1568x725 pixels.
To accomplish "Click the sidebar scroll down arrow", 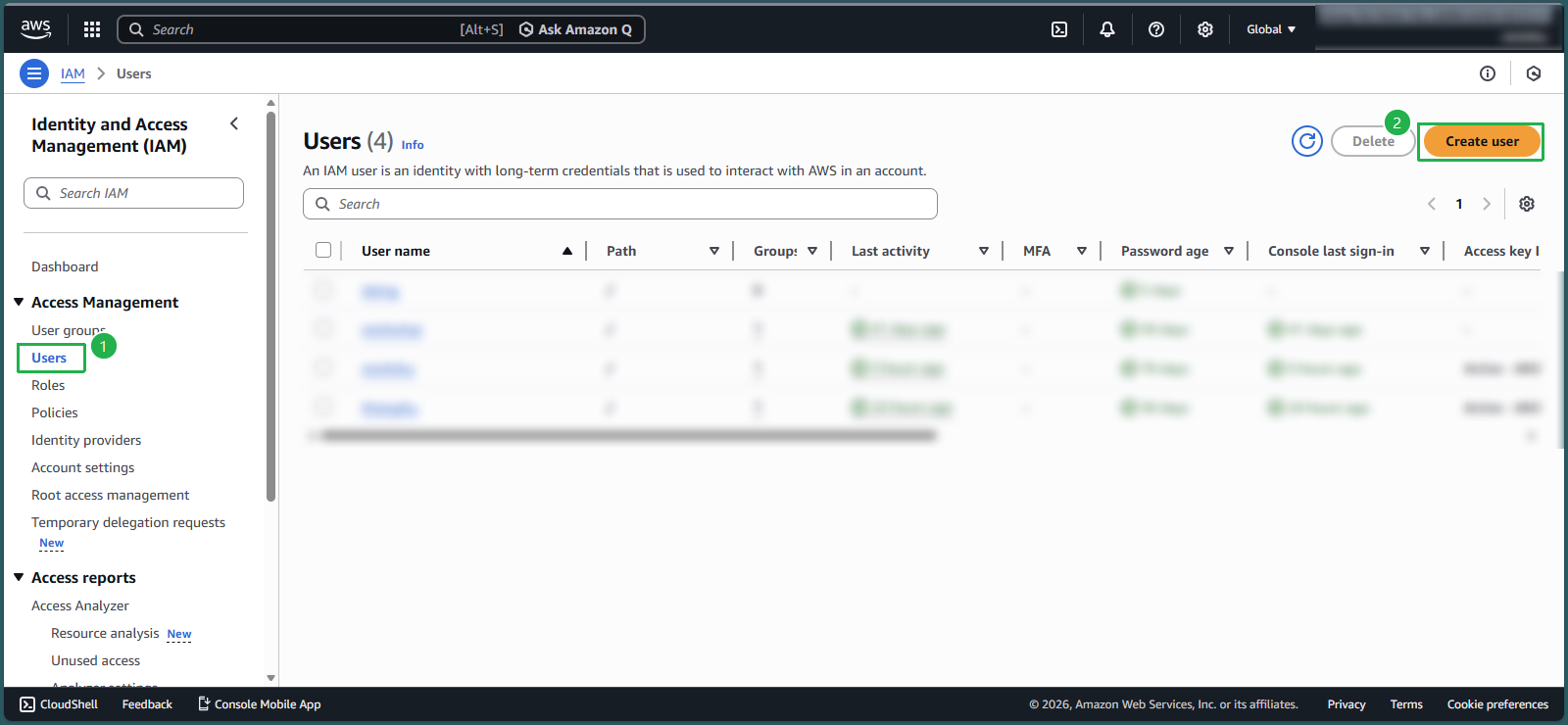I will [271, 678].
